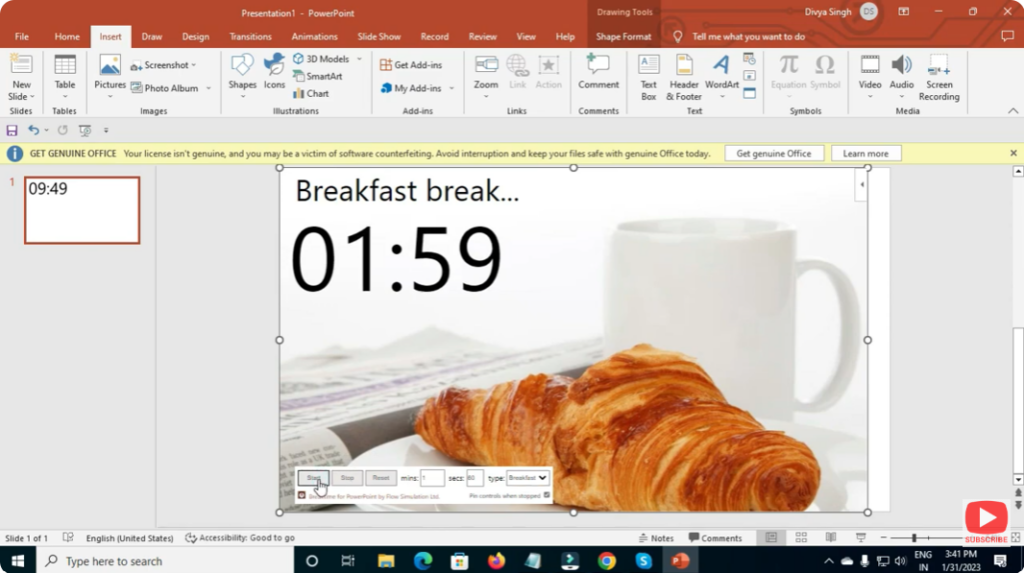Expand the Screenshot dropdown
The width and height of the screenshot is (1024, 573).
tap(193, 65)
